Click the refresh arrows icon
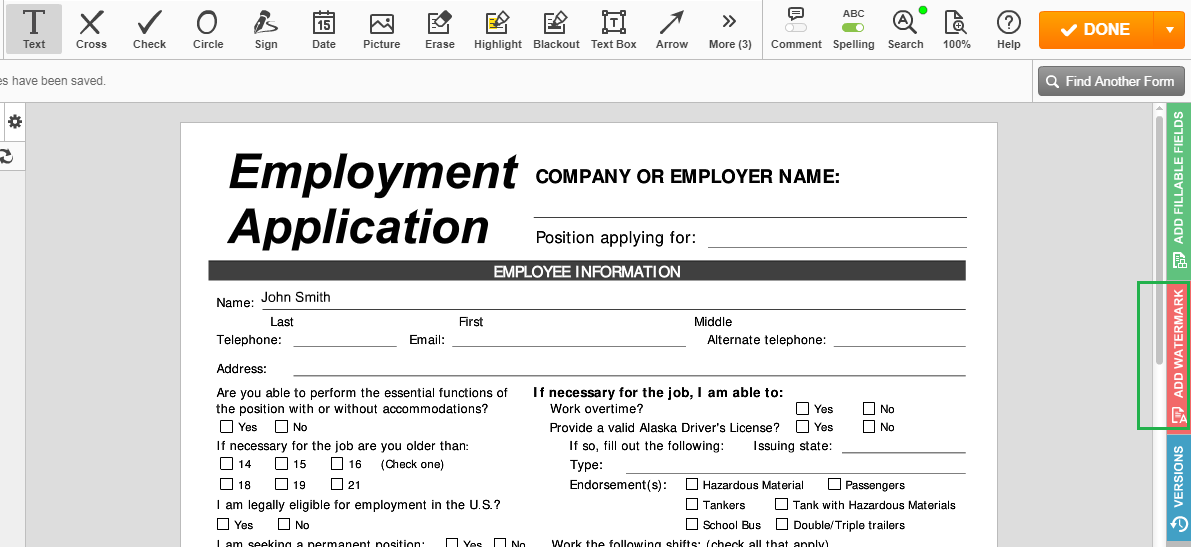 [x=7, y=157]
